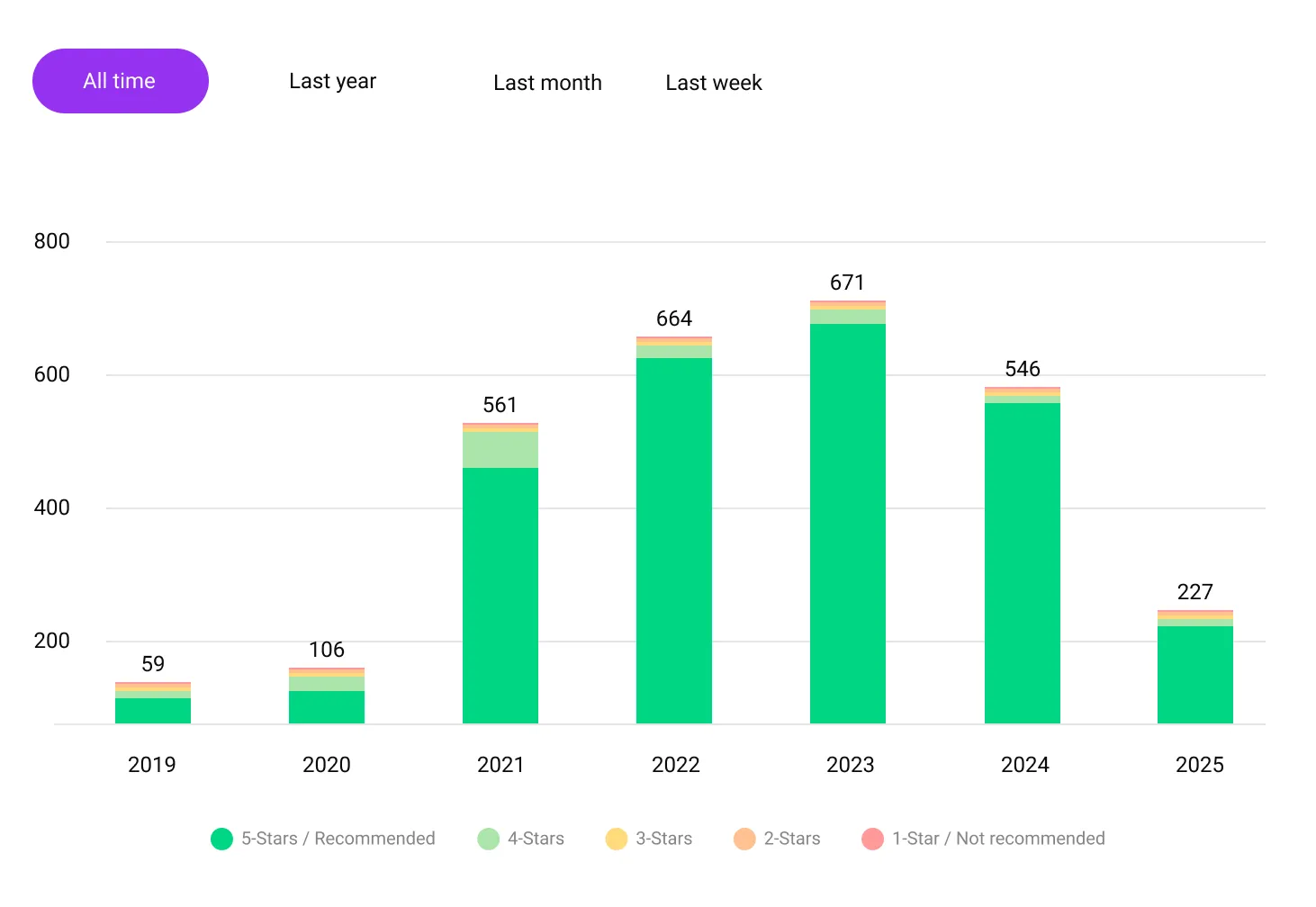The height and width of the screenshot is (907, 1316).
Task: Click the "546" value label above 2024
Action: click(1023, 368)
